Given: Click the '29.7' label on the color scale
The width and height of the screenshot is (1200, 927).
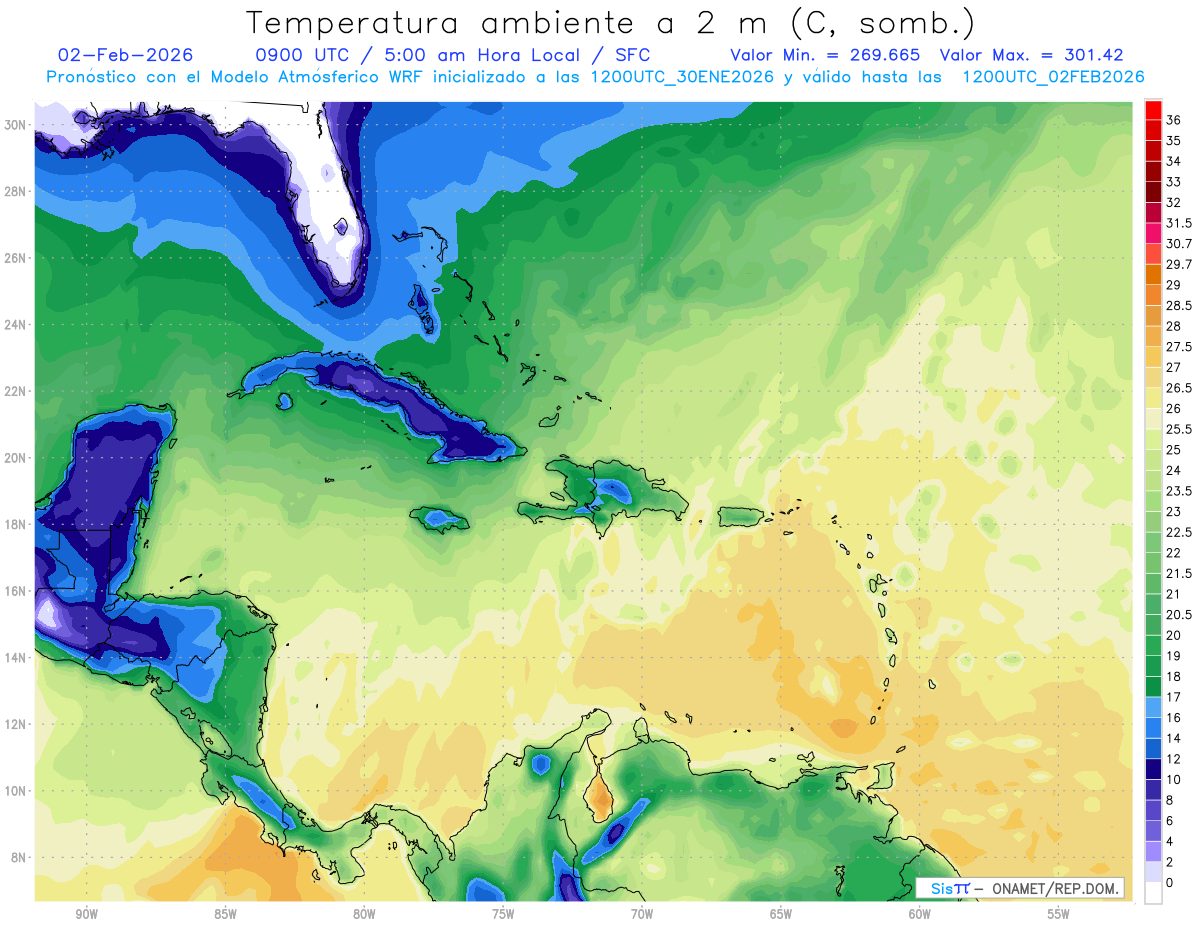Looking at the screenshot, I should [x=1179, y=264].
